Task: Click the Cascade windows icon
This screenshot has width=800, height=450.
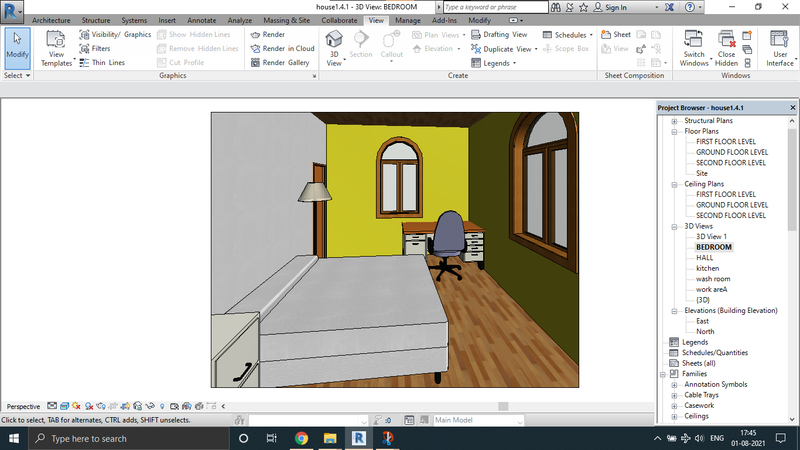Action: 747,49
